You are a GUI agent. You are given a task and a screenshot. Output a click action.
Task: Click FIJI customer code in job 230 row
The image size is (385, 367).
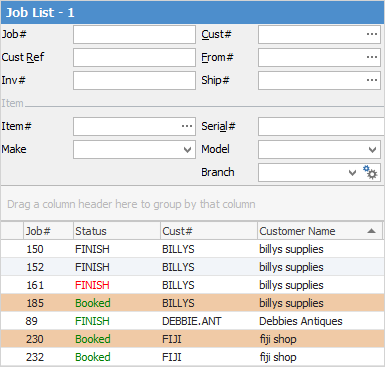(x=172, y=339)
